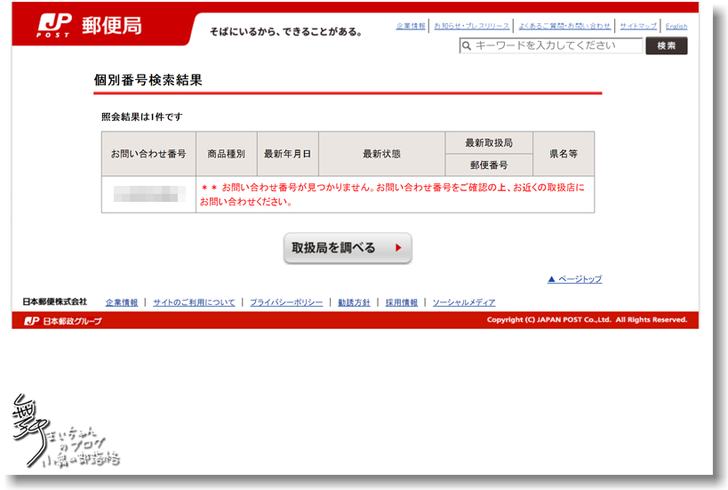Open 採用情報 footer link
The width and height of the screenshot is (728, 490).
(402, 302)
